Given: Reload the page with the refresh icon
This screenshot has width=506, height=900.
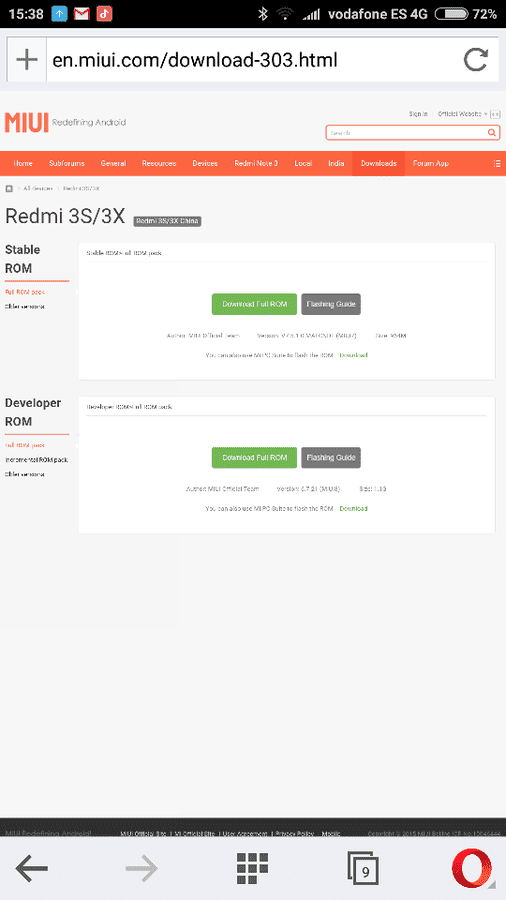Looking at the screenshot, I should (476, 60).
